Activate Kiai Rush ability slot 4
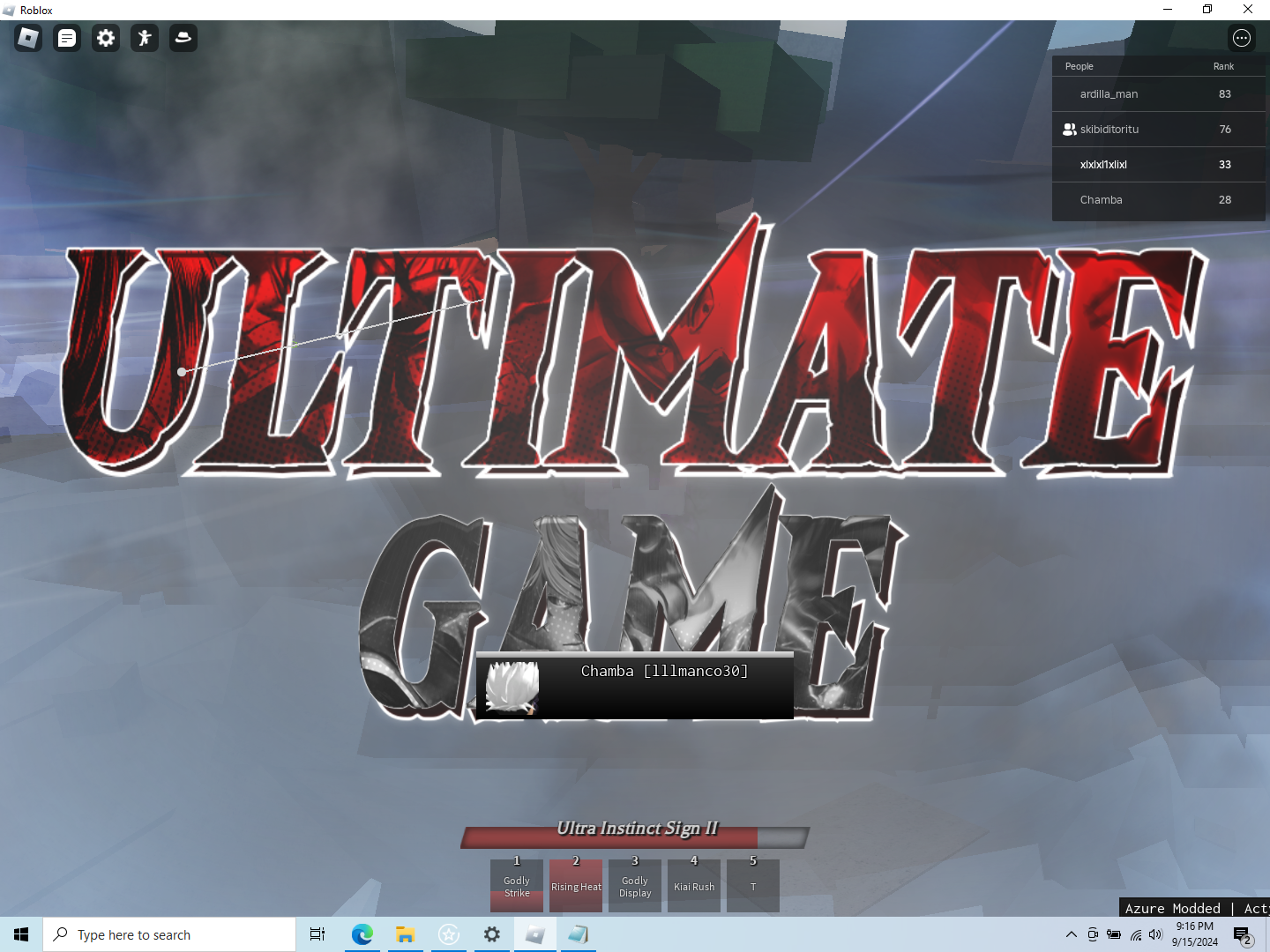This screenshot has height=952, width=1270. (x=694, y=886)
